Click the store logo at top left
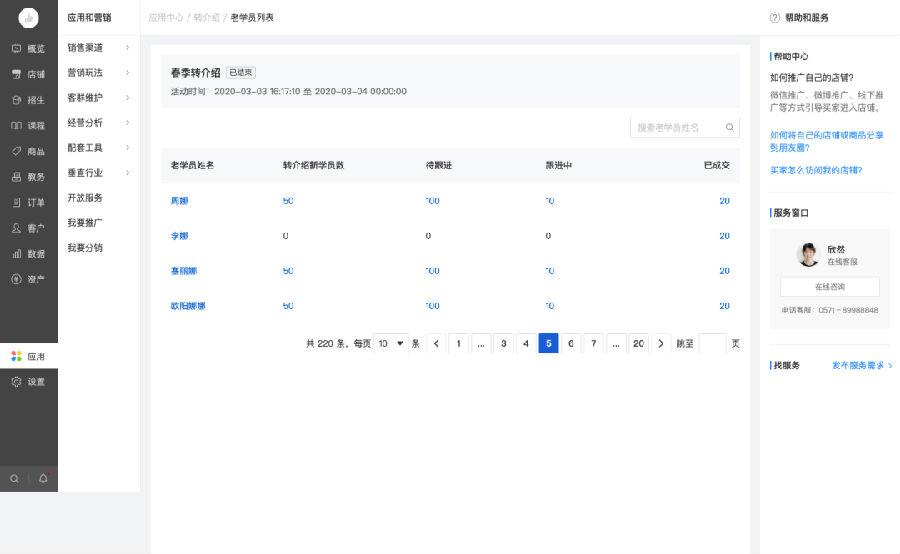 [x=29, y=18]
